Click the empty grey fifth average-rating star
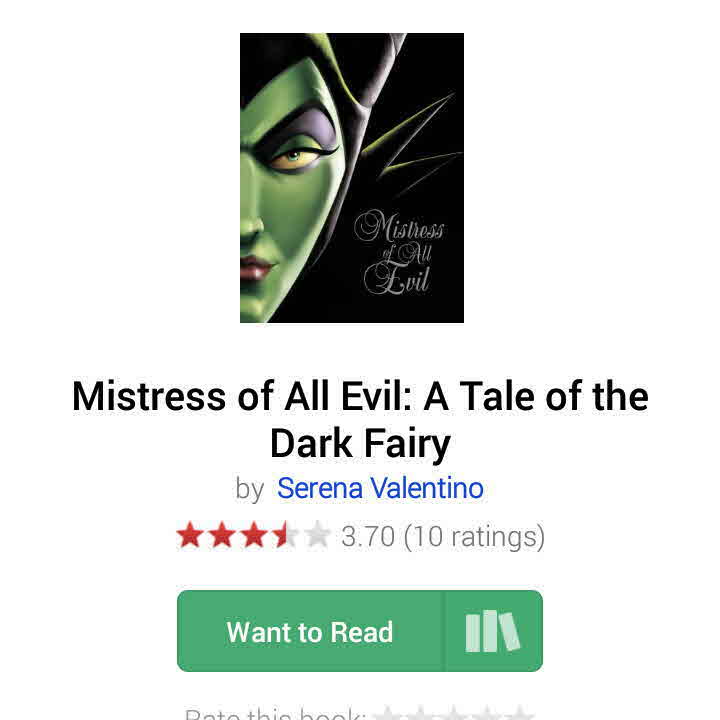Screen dimensions: 720x720 click(317, 535)
